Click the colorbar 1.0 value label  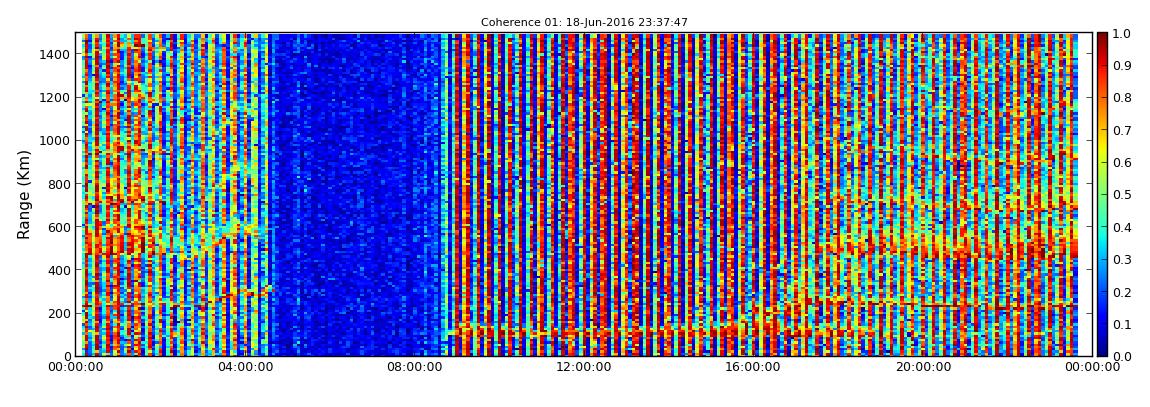click(1121, 34)
